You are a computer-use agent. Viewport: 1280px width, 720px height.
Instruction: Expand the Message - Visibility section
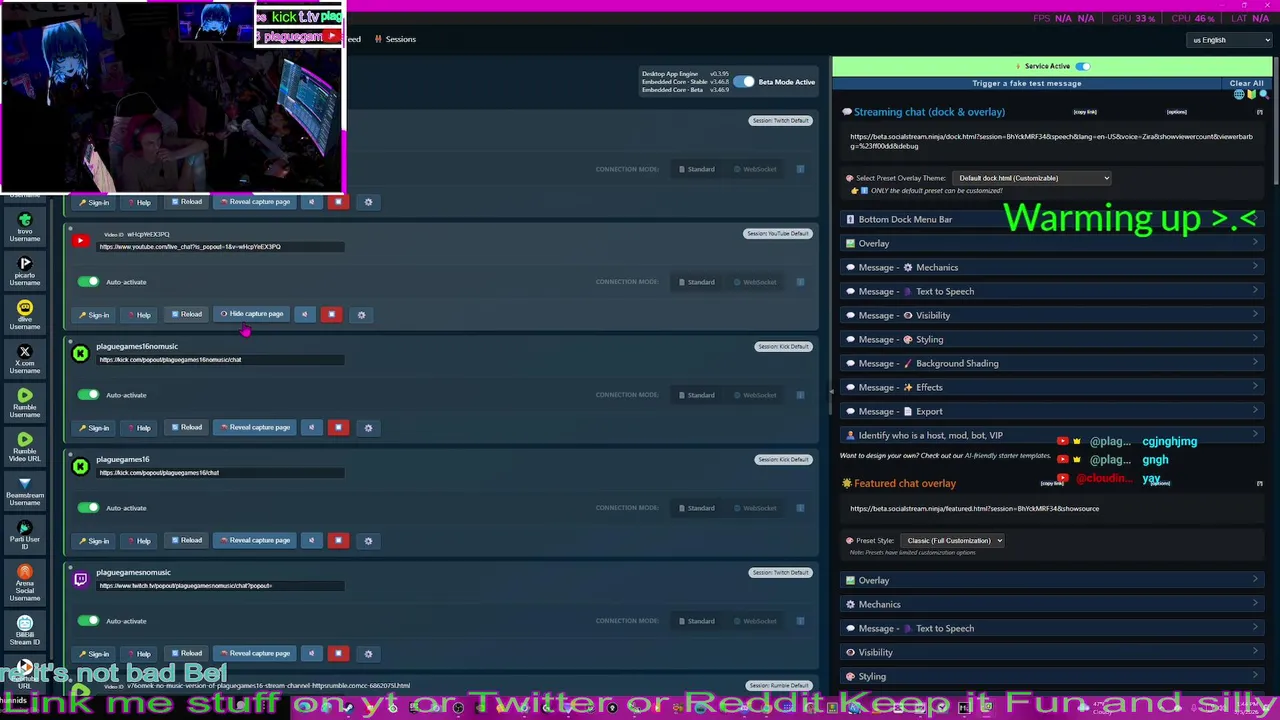click(x=1052, y=316)
